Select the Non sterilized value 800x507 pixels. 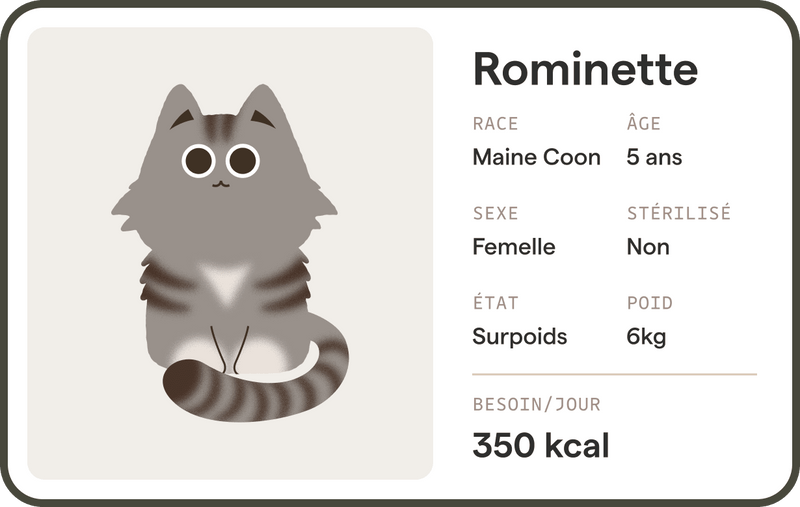(x=648, y=246)
